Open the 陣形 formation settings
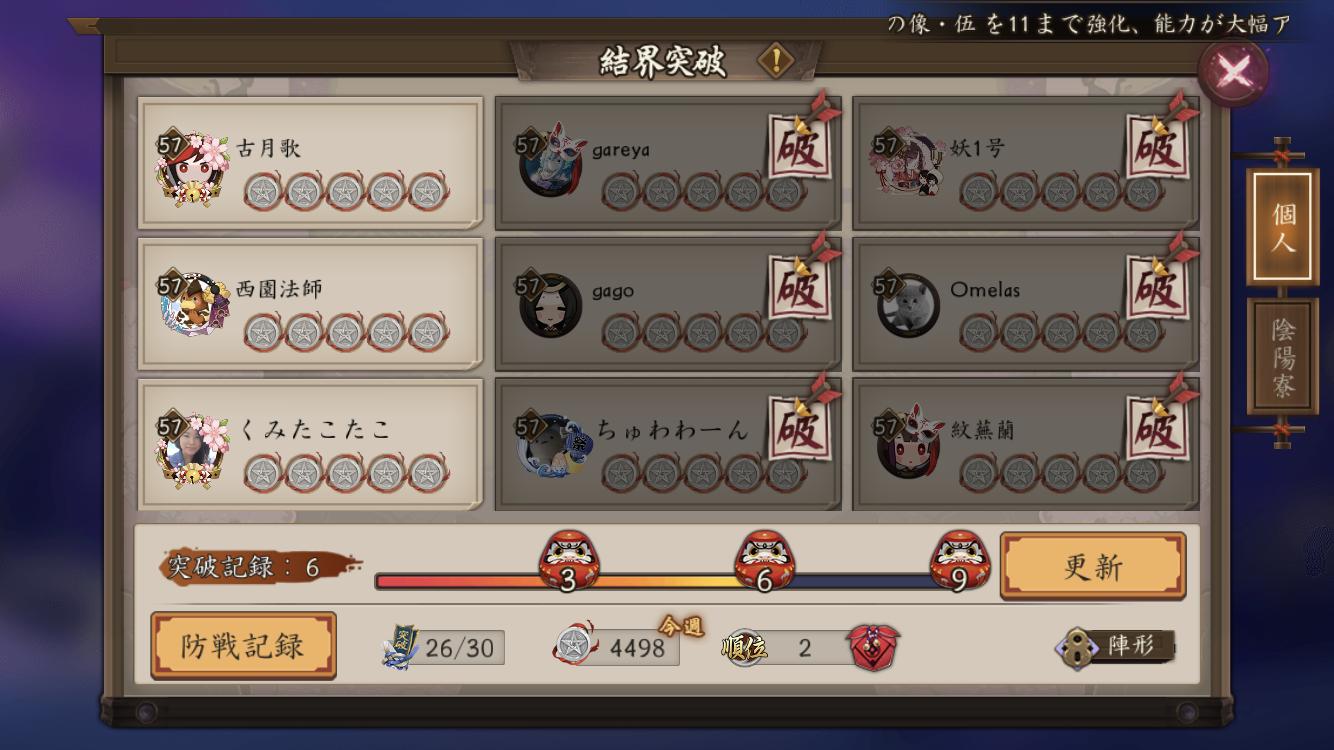The image size is (1334, 750). coord(1115,646)
